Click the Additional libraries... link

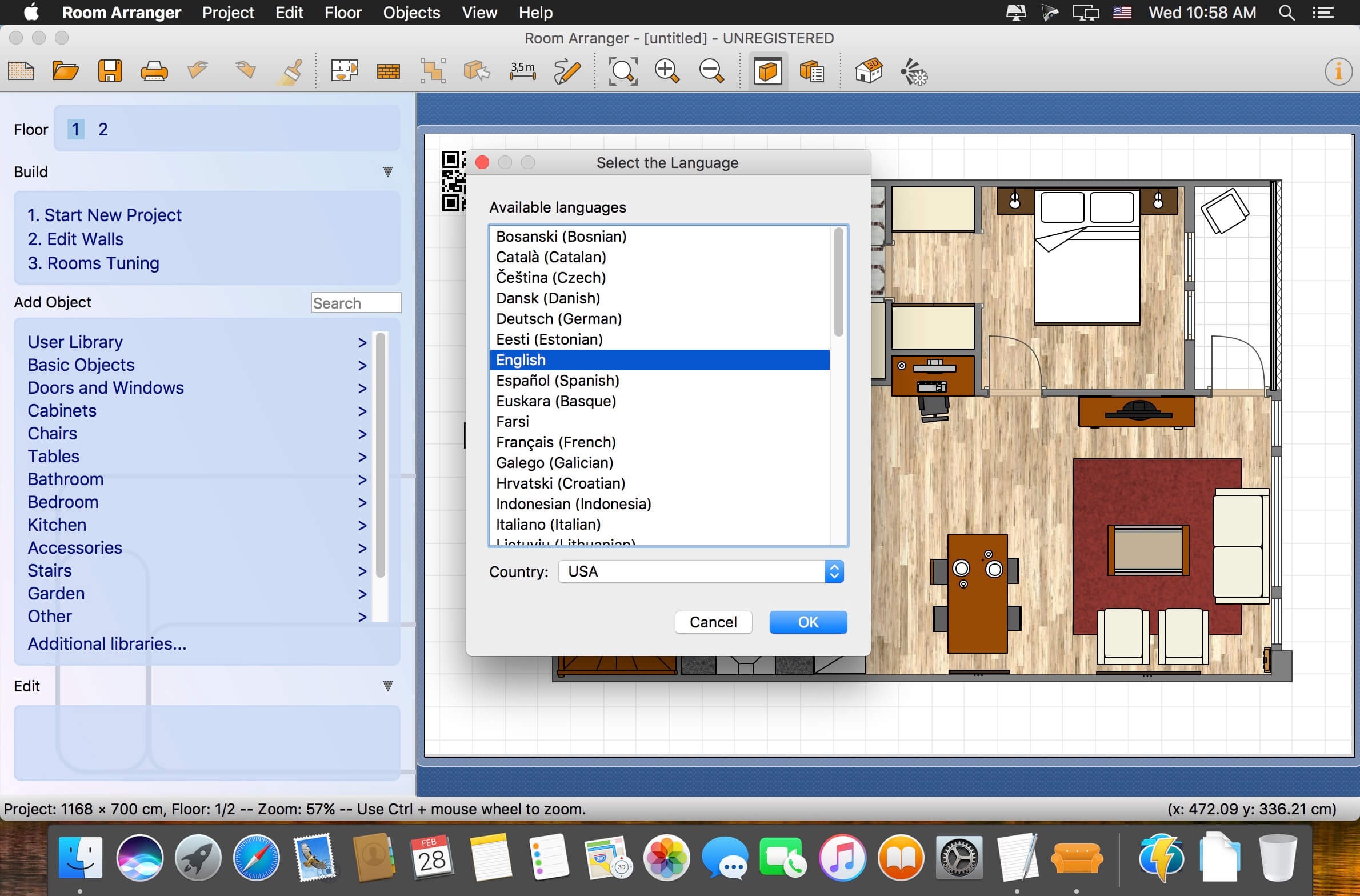click(107, 643)
